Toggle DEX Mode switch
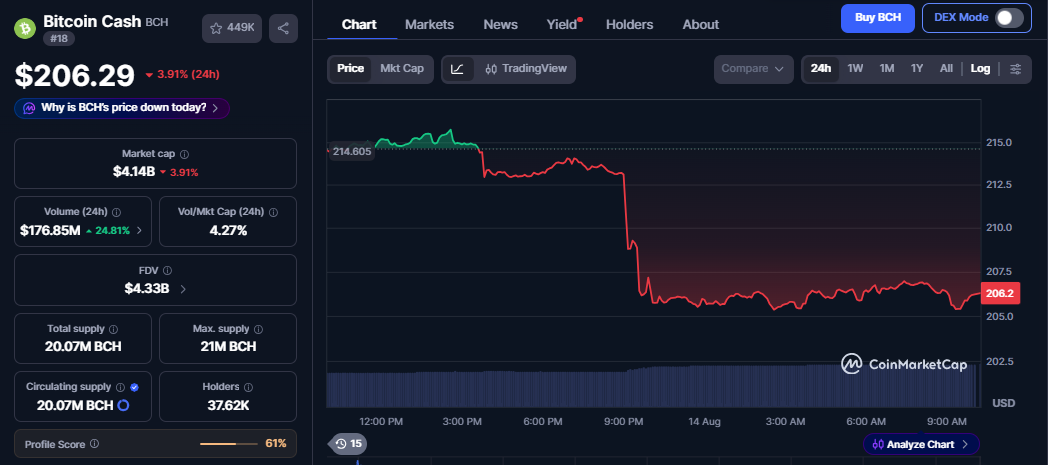This screenshot has height=465, width=1048. (x=1009, y=18)
